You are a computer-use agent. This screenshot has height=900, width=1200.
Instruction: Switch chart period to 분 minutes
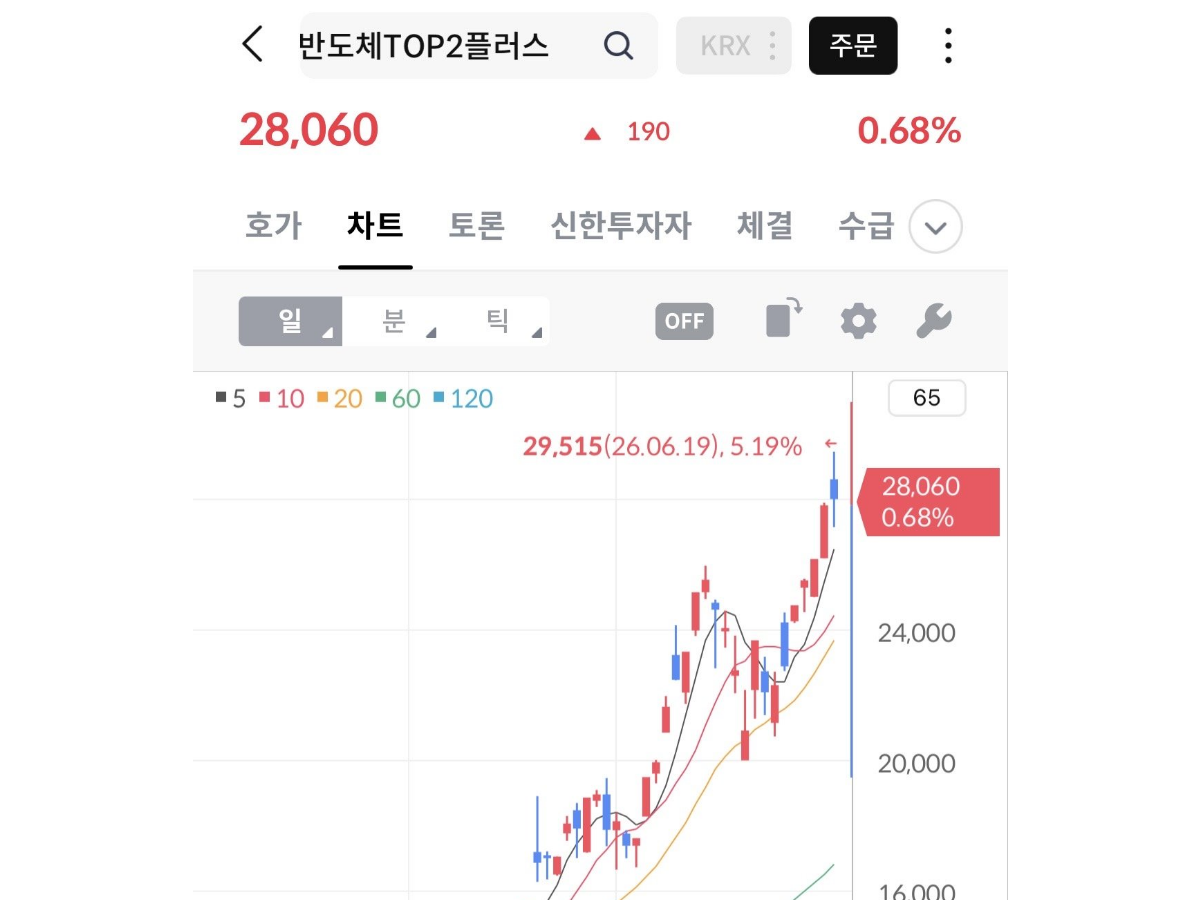pyautogui.click(x=394, y=321)
